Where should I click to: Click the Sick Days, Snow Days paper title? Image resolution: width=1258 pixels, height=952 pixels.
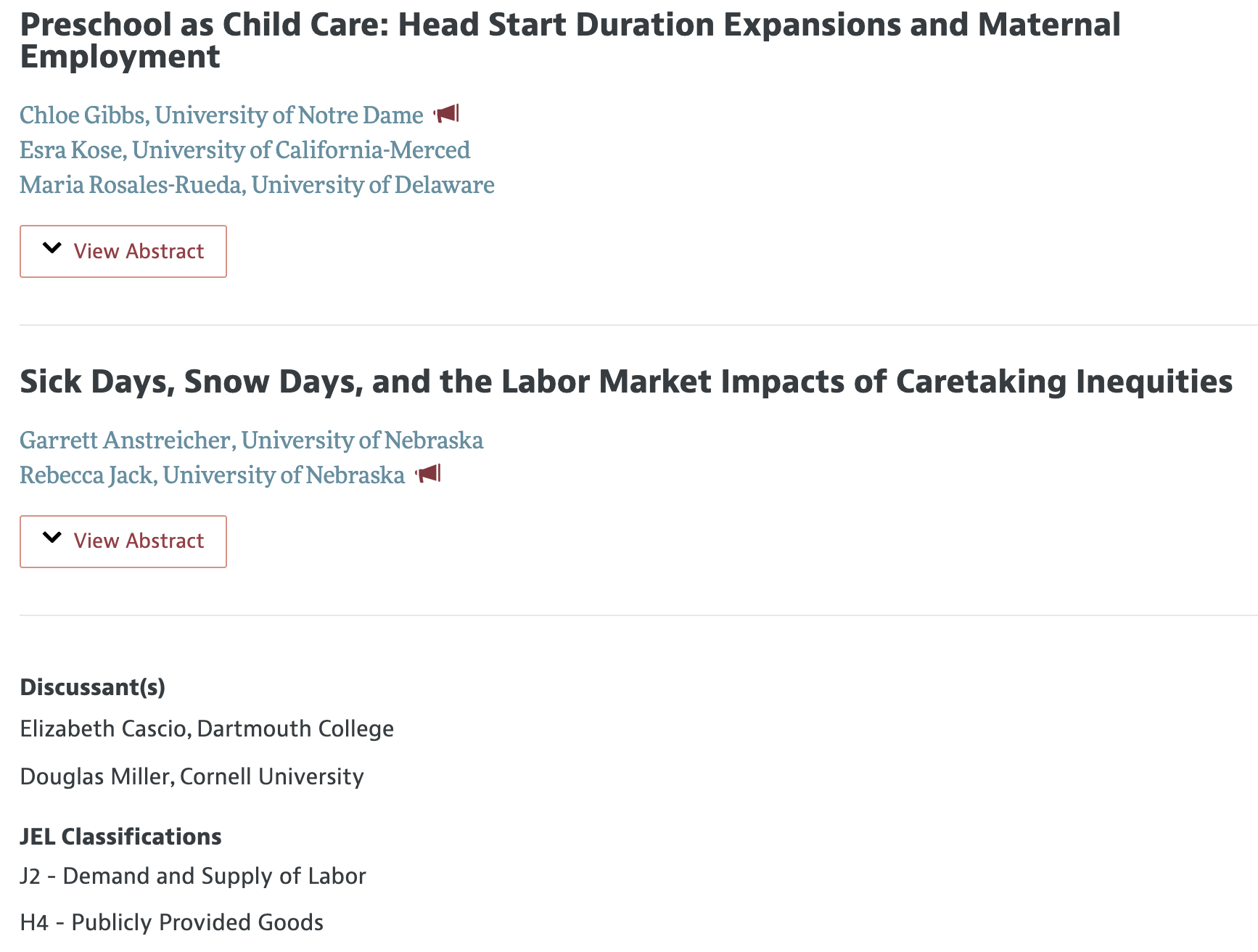coord(625,382)
